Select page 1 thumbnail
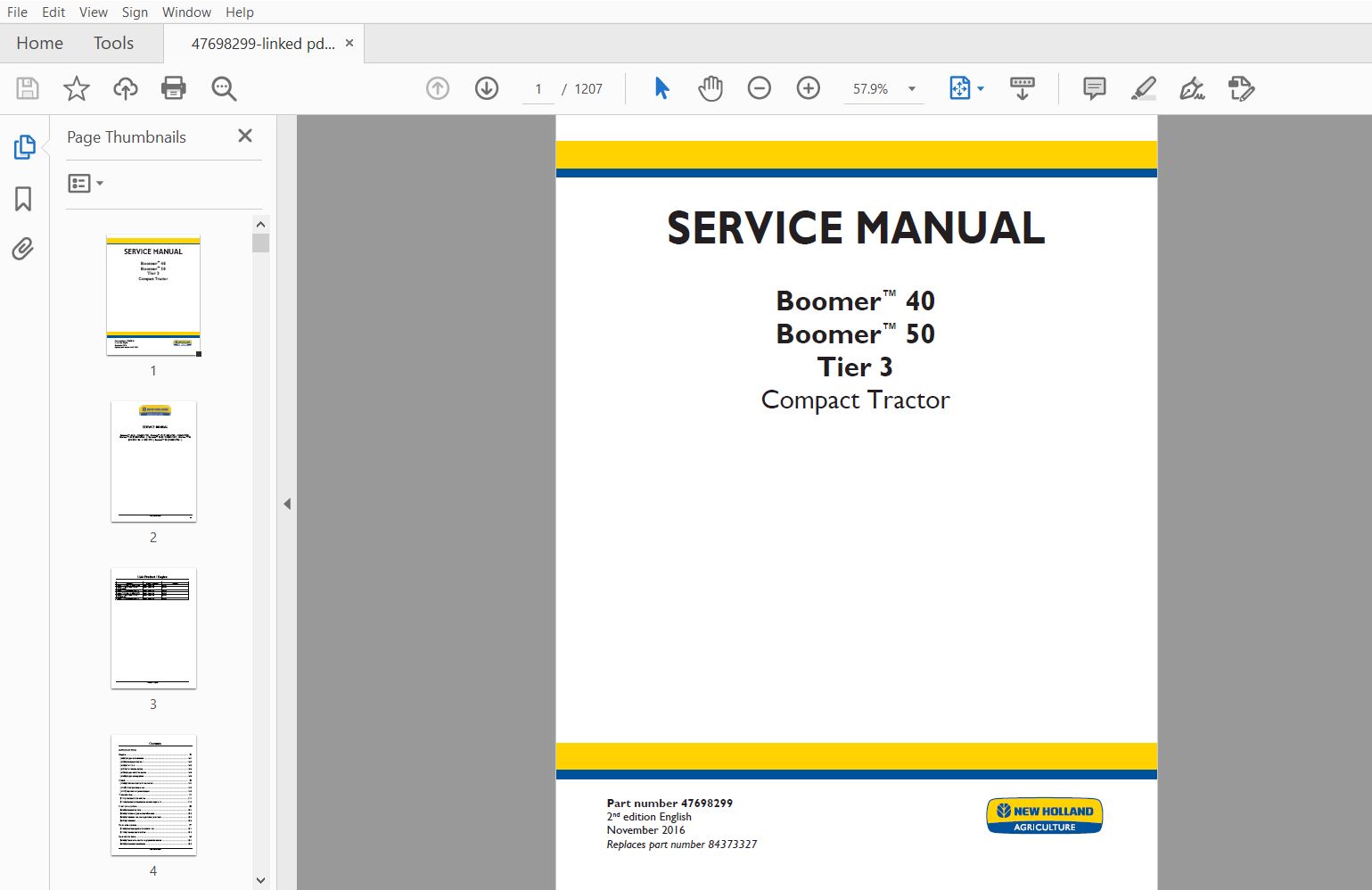This screenshot has width=1372, height=890. [x=153, y=295]
